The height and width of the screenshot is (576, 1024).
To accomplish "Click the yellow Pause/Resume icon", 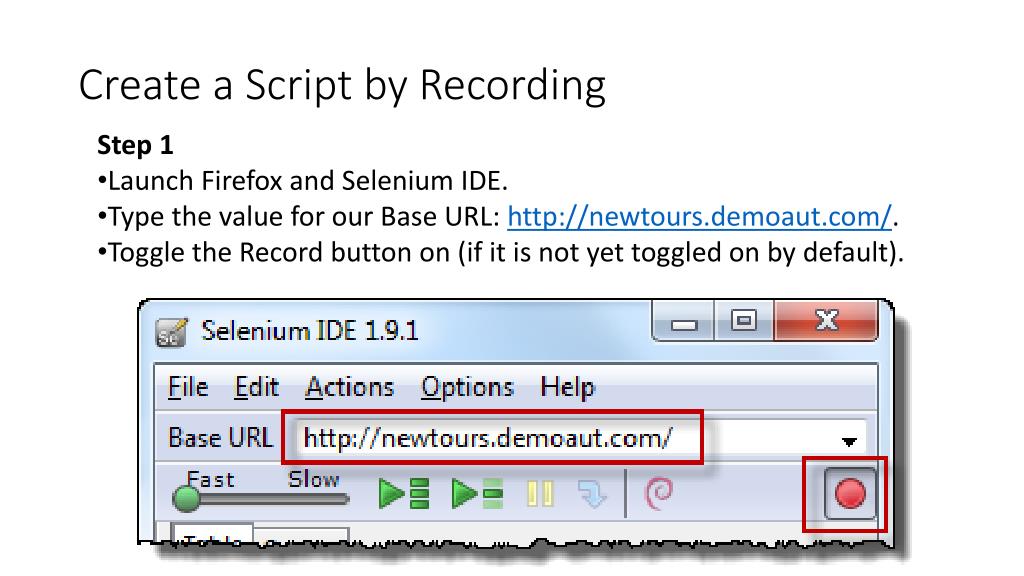I will click(540, 494).
